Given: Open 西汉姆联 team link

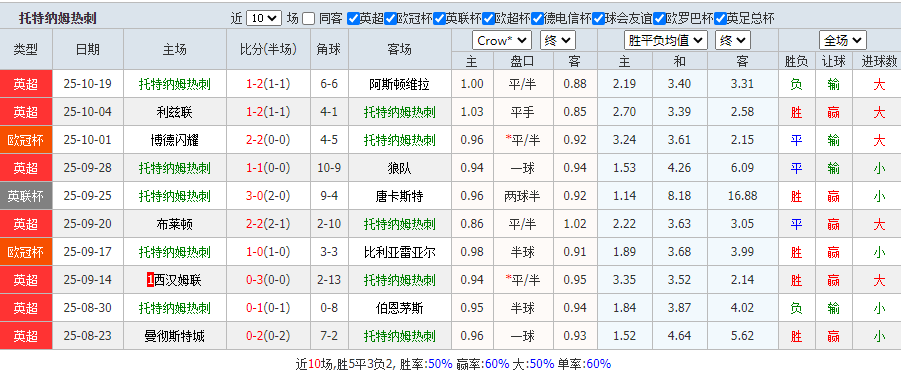Looking at the screenshot, I should tap(178, 280).
